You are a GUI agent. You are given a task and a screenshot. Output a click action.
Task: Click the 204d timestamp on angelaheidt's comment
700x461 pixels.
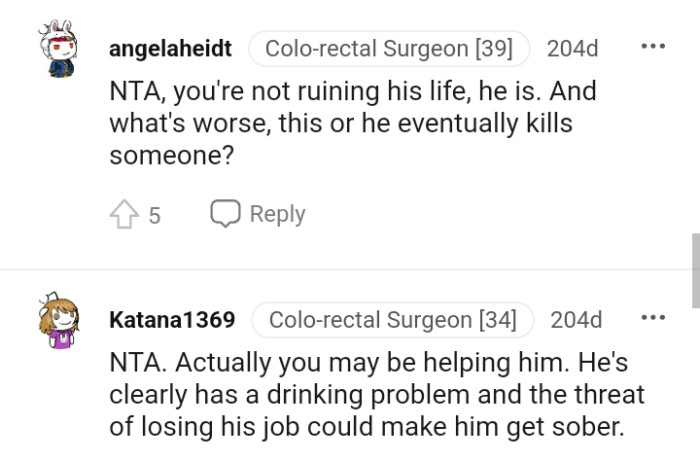click(573, 48)
